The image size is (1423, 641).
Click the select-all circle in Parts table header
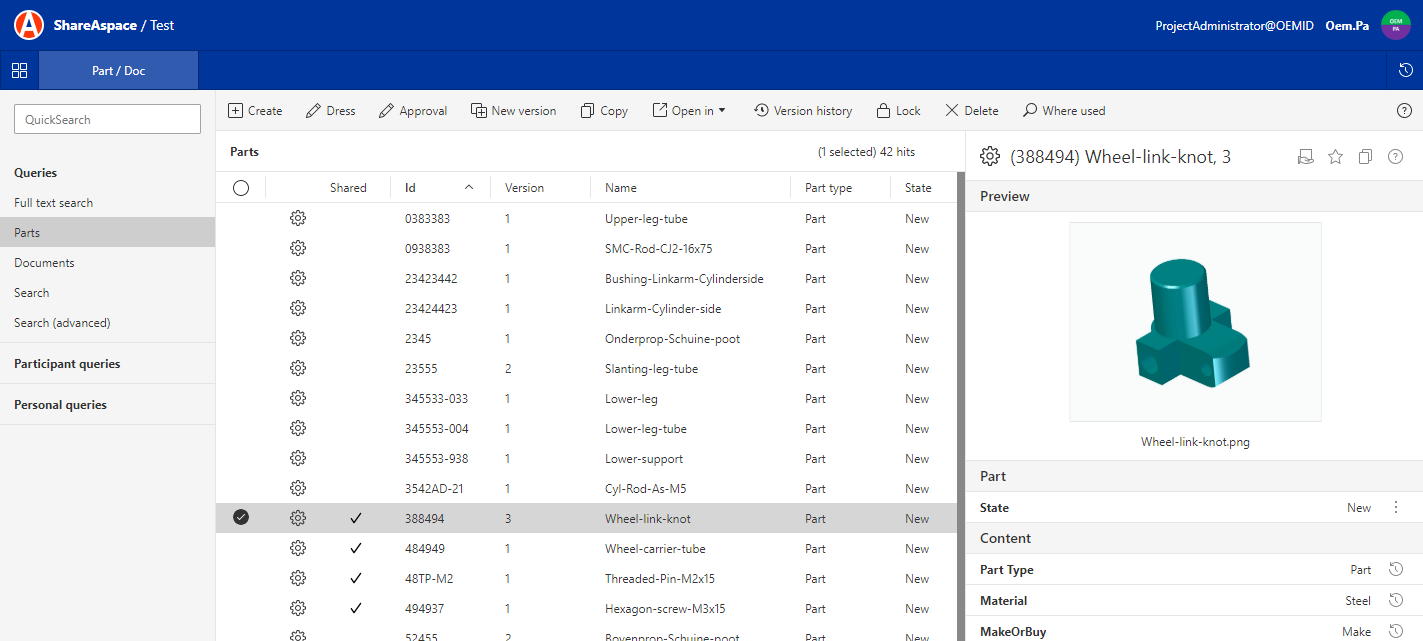[x=240, y=187]
